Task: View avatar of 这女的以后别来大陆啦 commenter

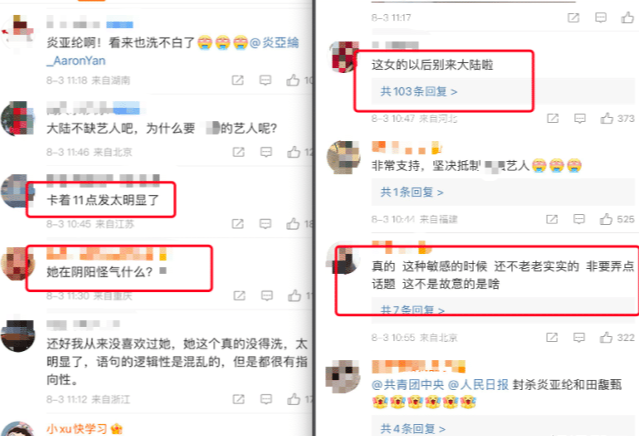Action: point(342,57)
